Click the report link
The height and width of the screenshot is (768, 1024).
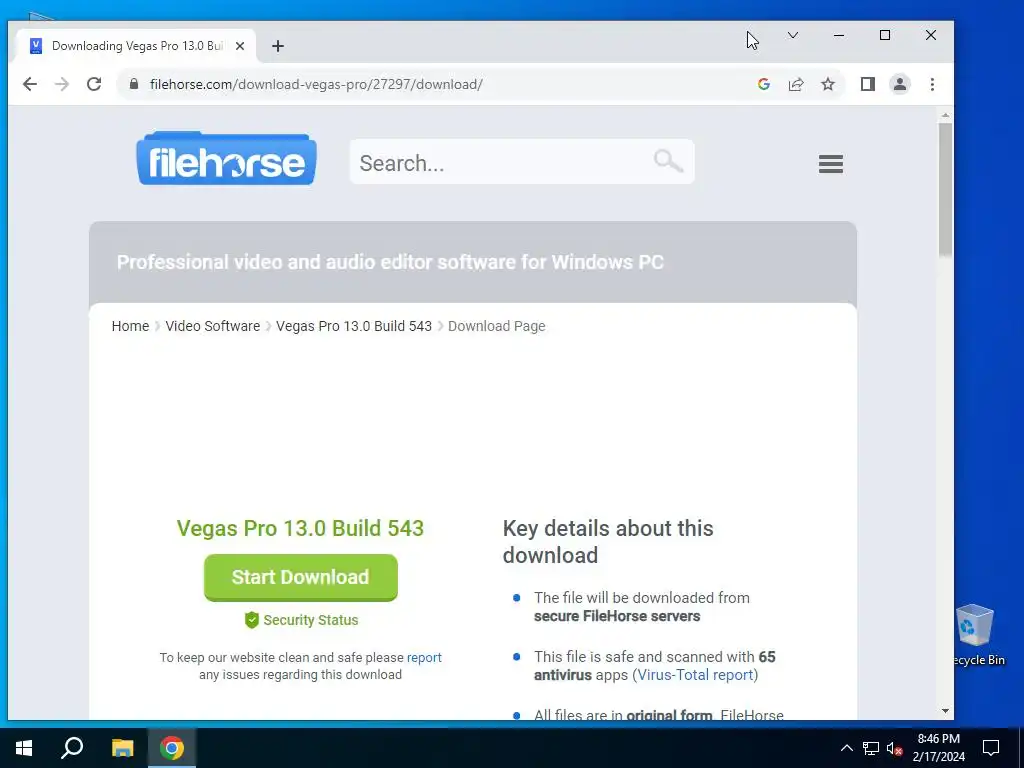424,658
